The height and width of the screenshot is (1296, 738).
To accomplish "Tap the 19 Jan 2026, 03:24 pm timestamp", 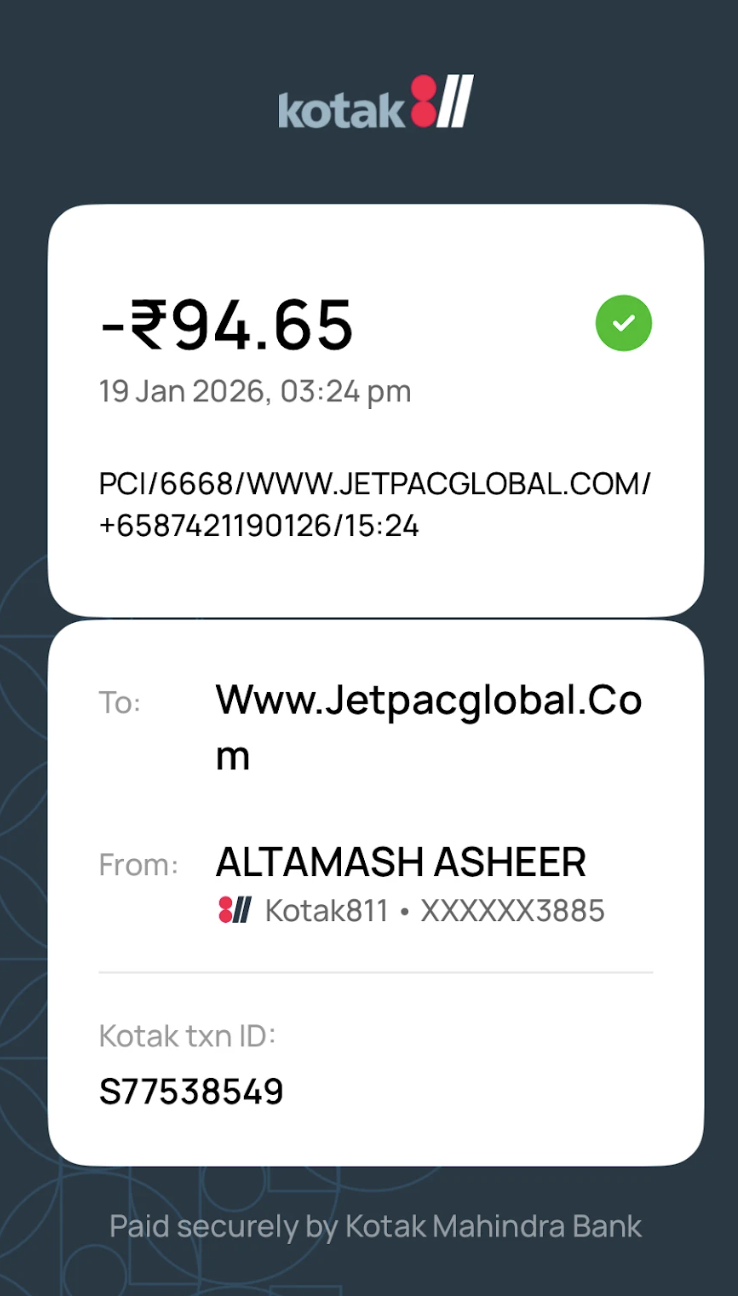I will [255, 391].
